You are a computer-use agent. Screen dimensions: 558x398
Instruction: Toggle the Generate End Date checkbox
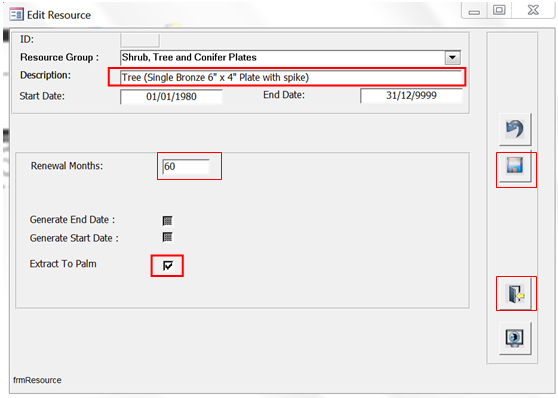[167, 221]
